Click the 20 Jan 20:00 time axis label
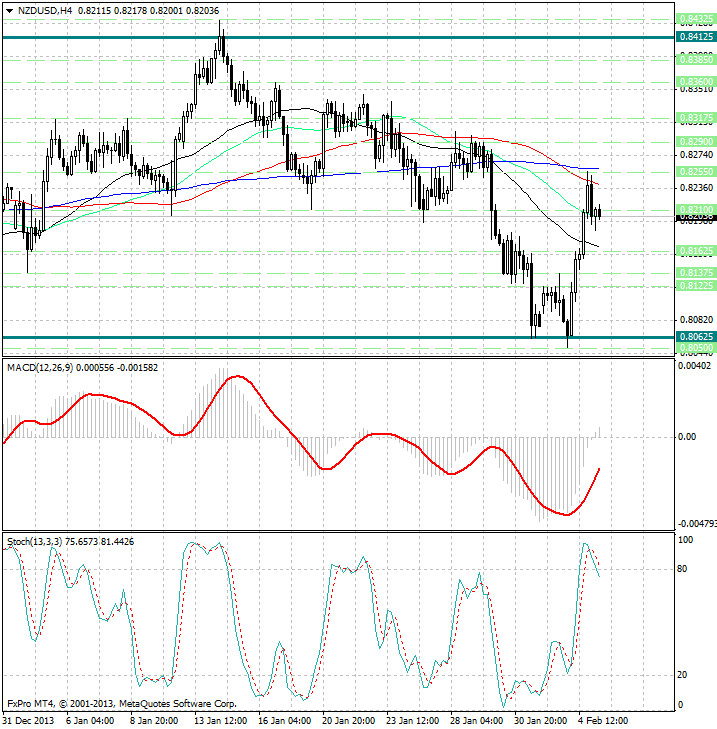 349,721
